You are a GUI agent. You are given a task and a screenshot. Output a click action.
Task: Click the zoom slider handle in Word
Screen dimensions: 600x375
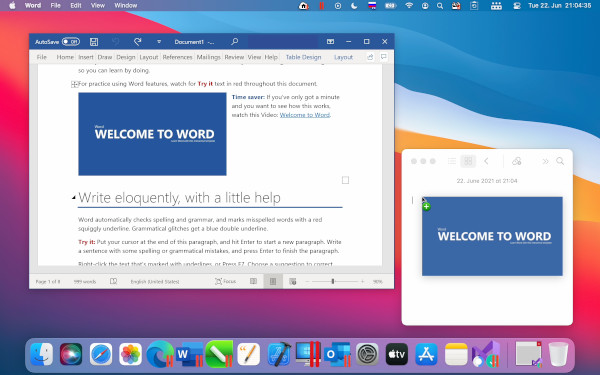tap(333, 281)
